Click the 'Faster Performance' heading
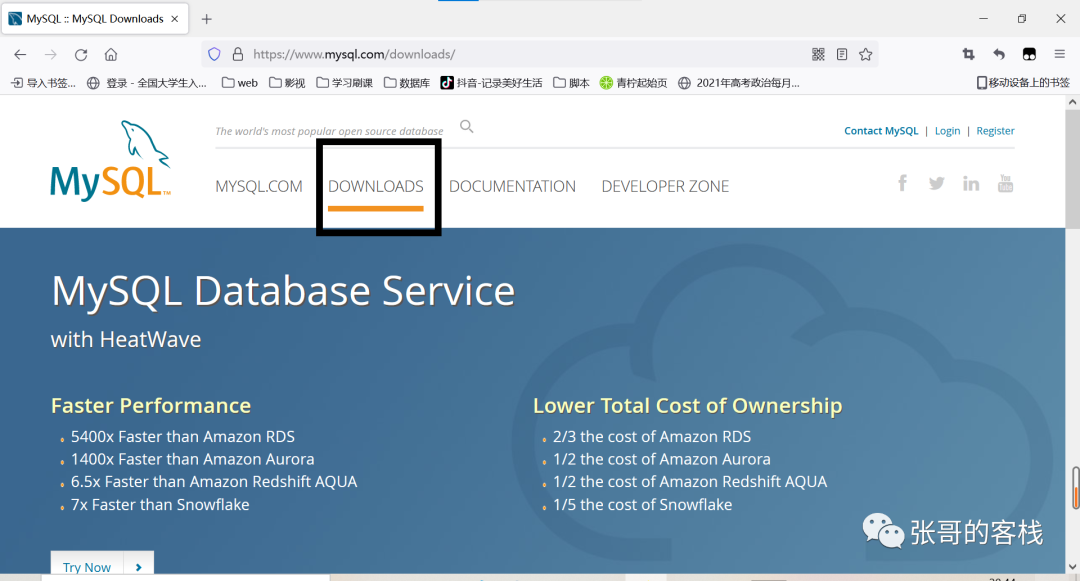Screen dimensions: 1080x581 [151, 405]
